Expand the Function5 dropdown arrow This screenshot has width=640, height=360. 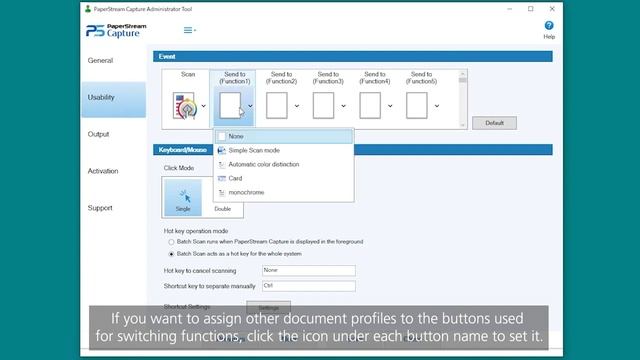[x=437, y=106]
